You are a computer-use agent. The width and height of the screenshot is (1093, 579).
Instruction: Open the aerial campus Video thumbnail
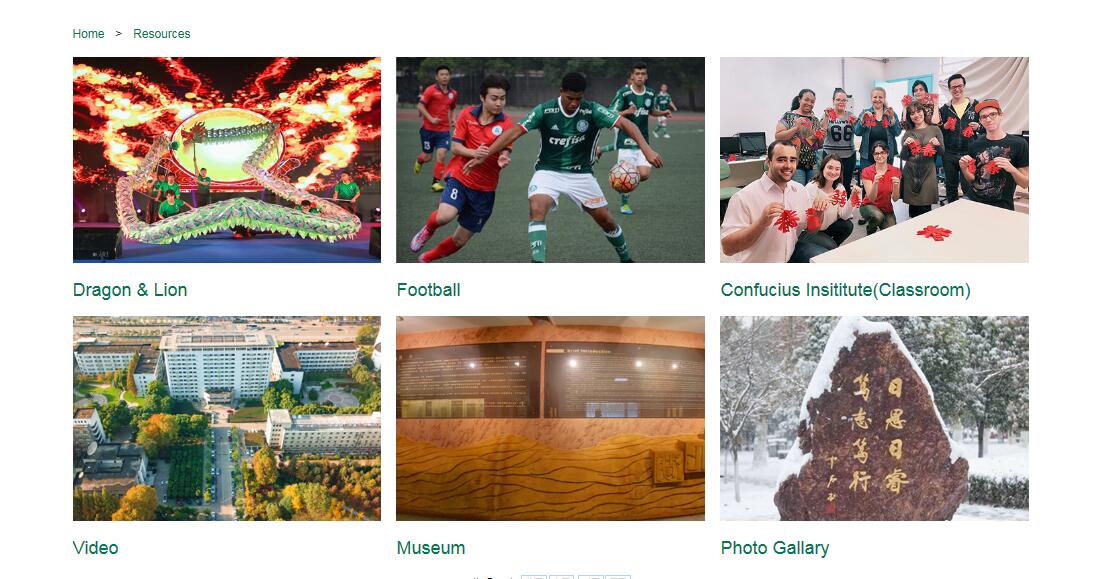tap(227, 418)
